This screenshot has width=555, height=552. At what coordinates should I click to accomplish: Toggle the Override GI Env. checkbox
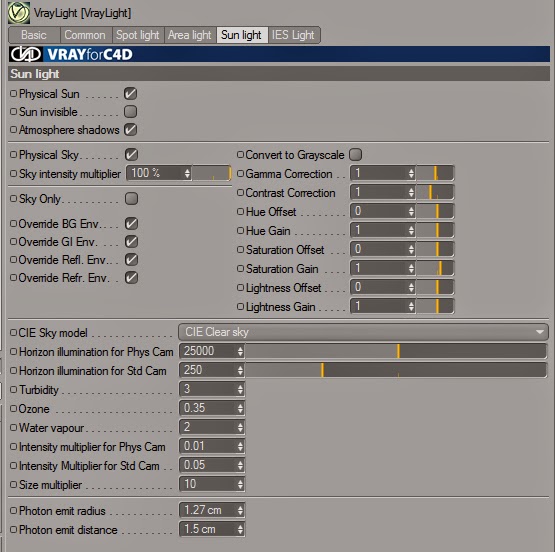(131, 242)
